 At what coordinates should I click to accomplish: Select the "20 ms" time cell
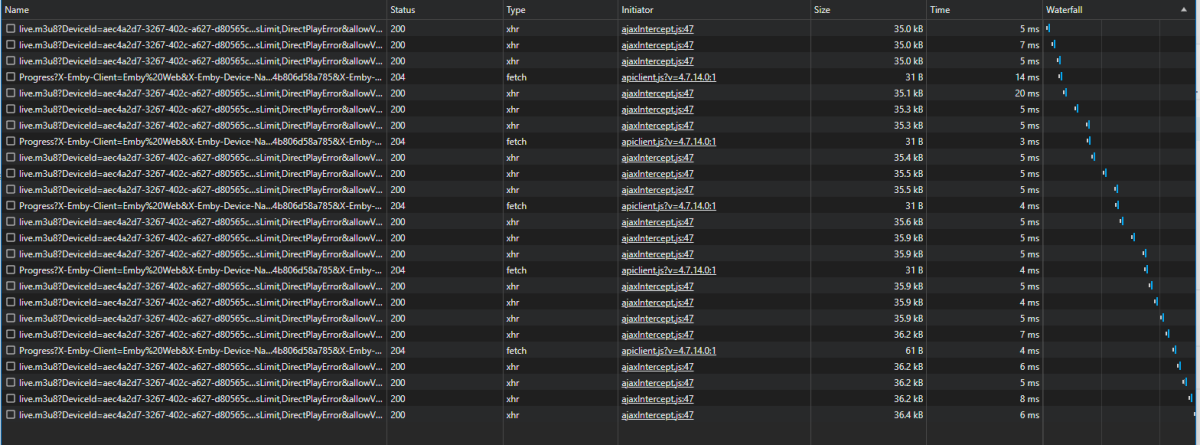[1028, 93]
